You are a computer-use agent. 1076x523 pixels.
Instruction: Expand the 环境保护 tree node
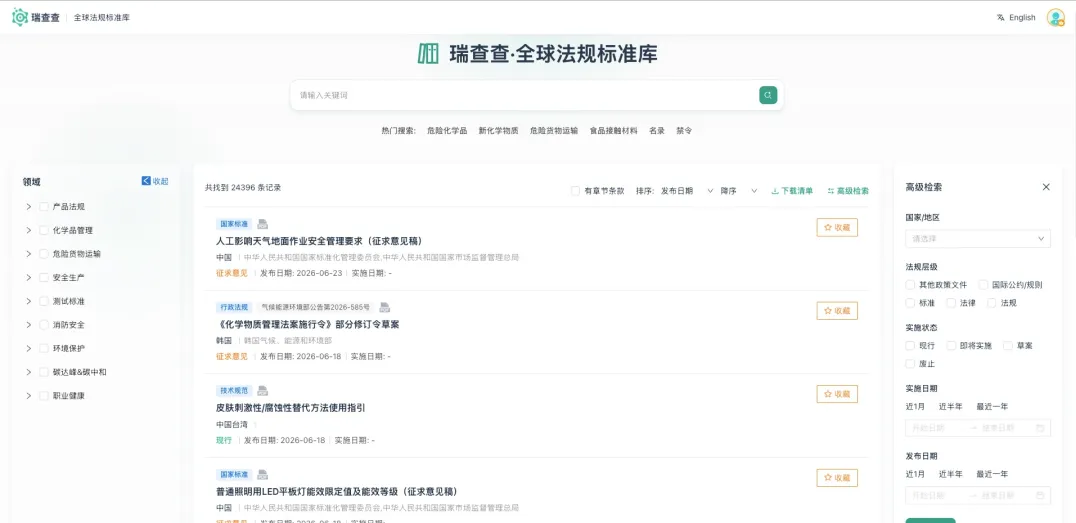(x=29, y=348)
